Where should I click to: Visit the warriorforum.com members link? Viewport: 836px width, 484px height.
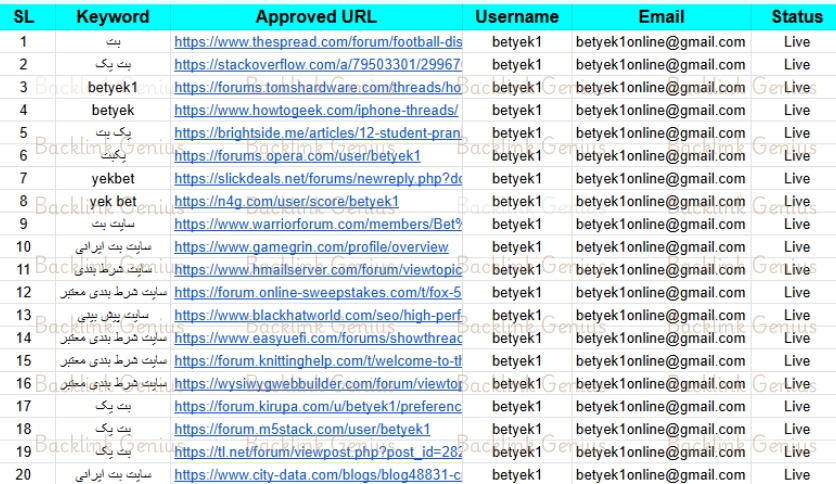point(318,224)
